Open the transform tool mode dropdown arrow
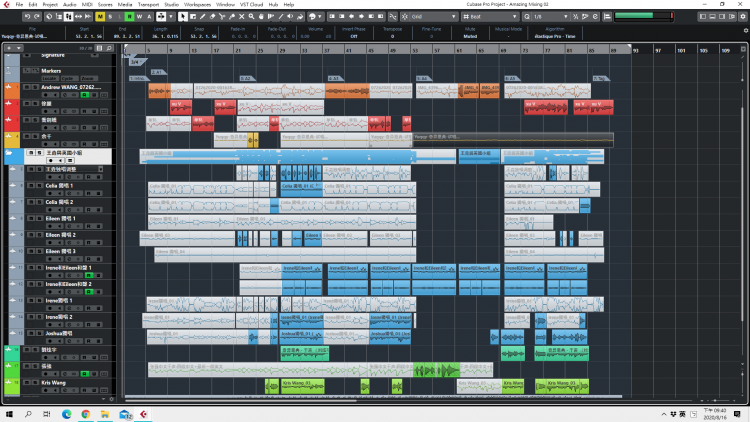The width and height of the screenshot is (750, 422). 171,17
